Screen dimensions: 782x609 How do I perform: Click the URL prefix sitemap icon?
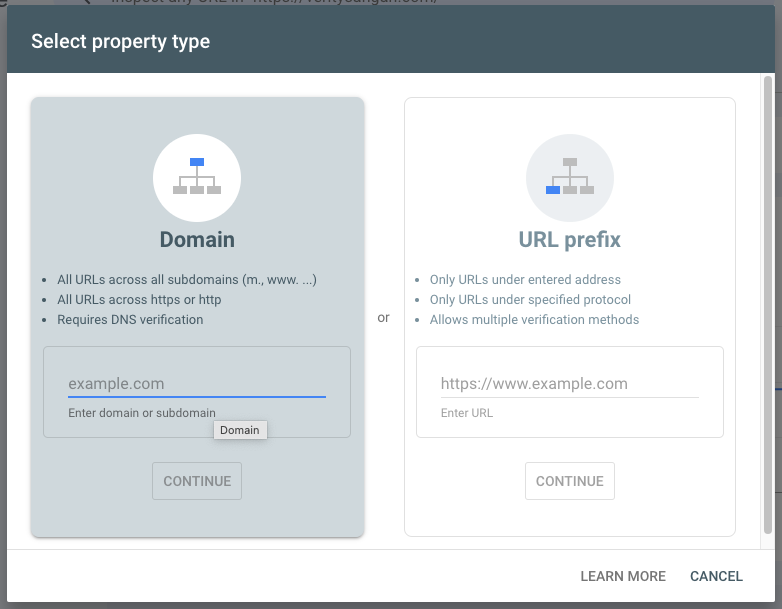[569, 177]
